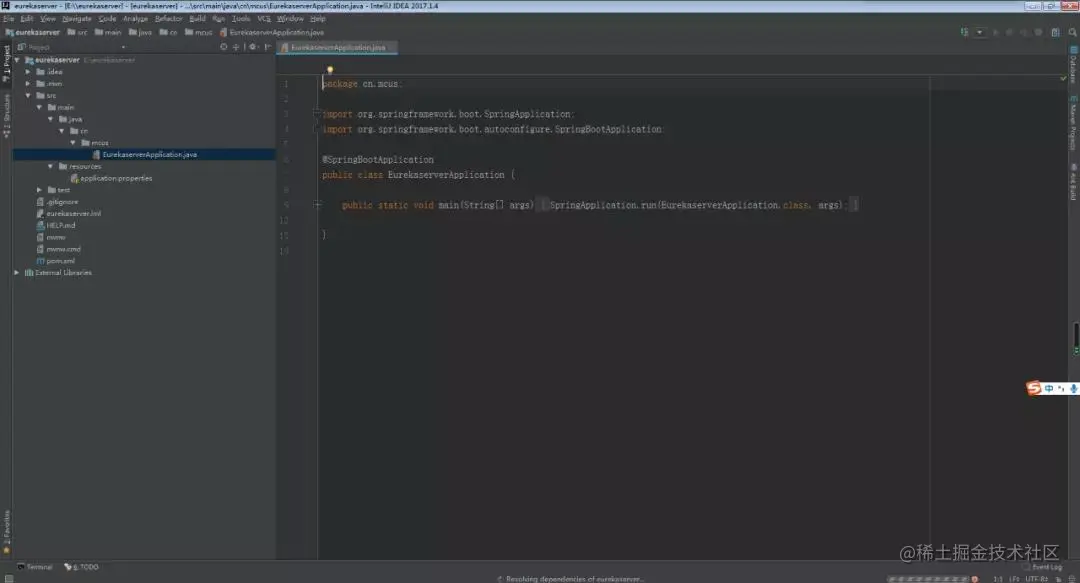The height and width of the screenshot is (583, 1080).
Task: Open the TODO tool window
Action: tap(81, 567)
